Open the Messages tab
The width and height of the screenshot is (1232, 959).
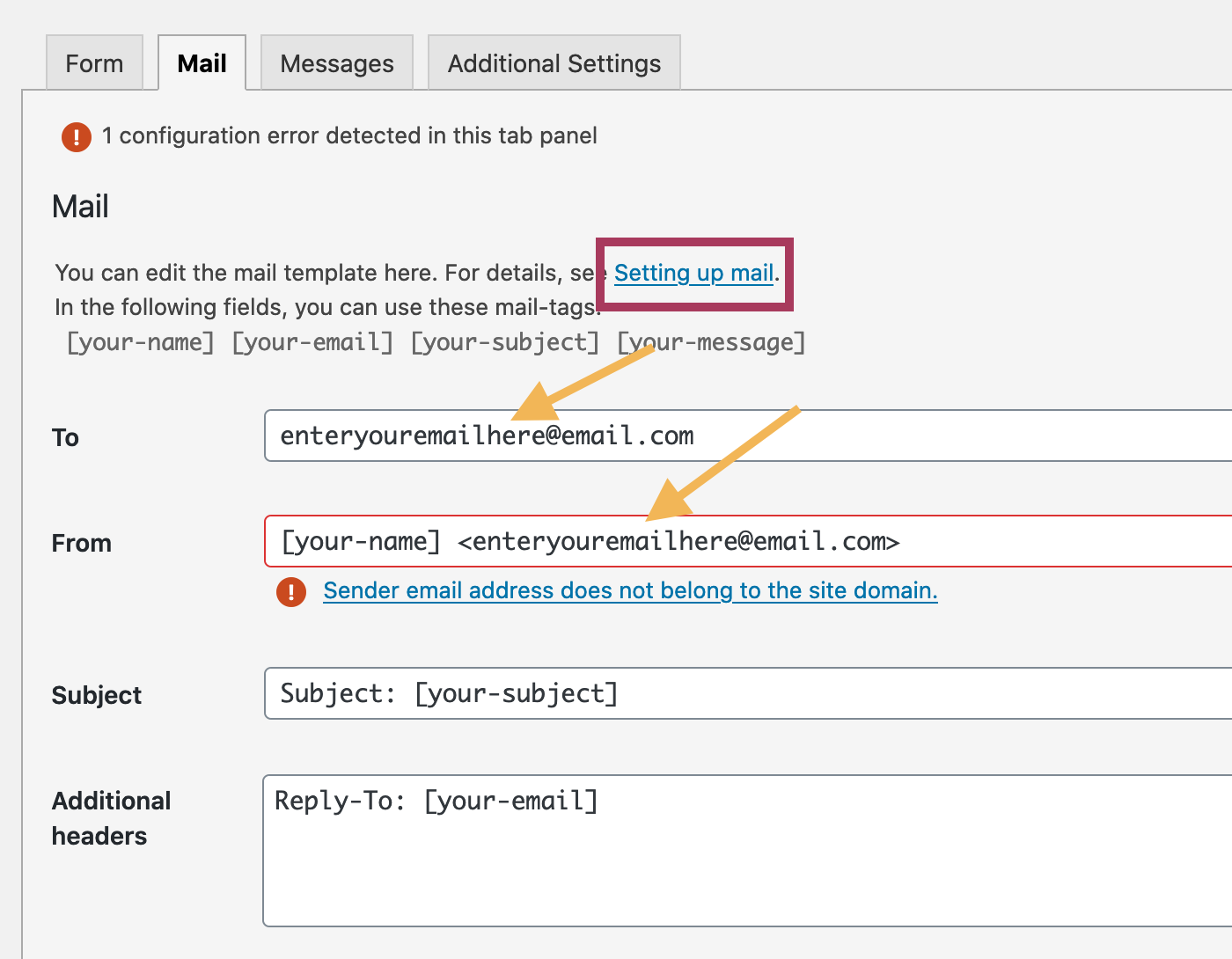(x=337, y=63)
